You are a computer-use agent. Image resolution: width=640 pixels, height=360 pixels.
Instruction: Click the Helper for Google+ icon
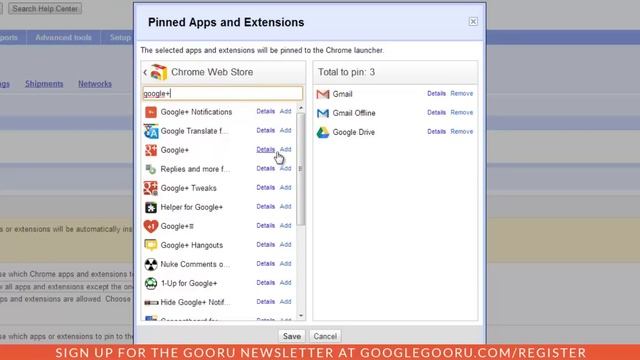tap(151, 207)
